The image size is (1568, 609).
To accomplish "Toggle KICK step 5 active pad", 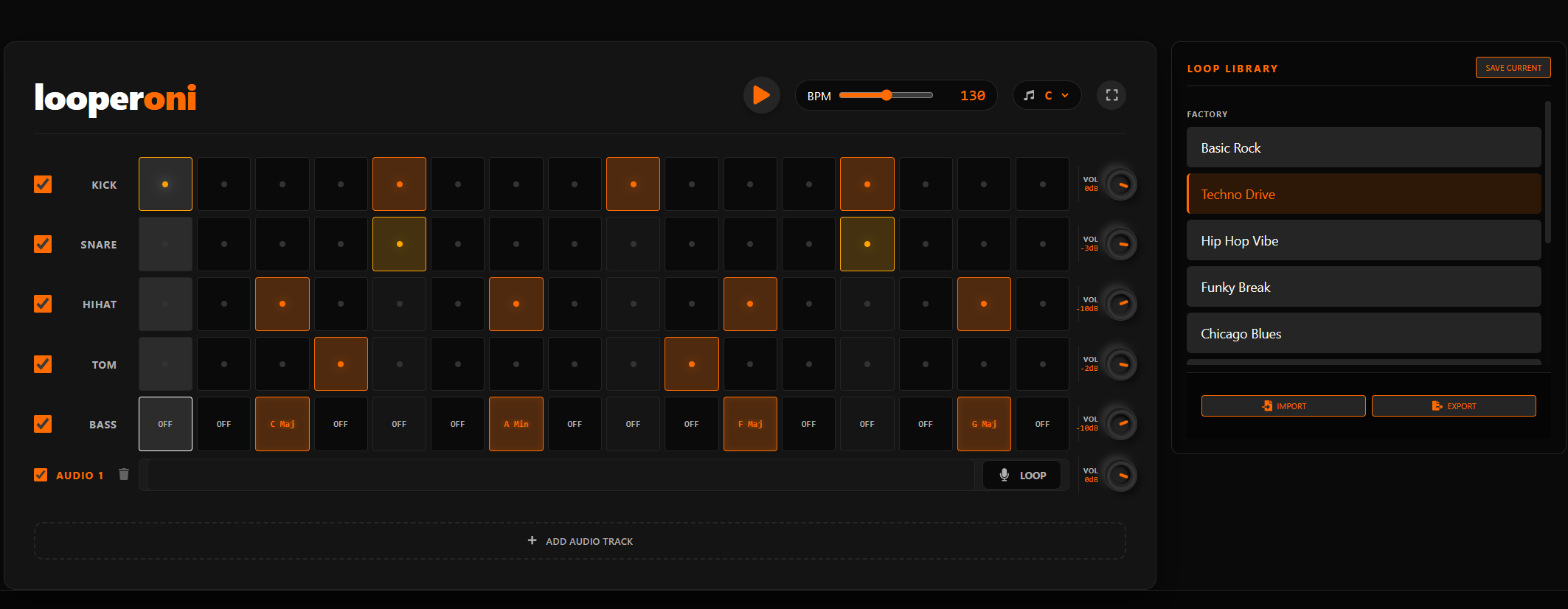I will pos(399,184).
